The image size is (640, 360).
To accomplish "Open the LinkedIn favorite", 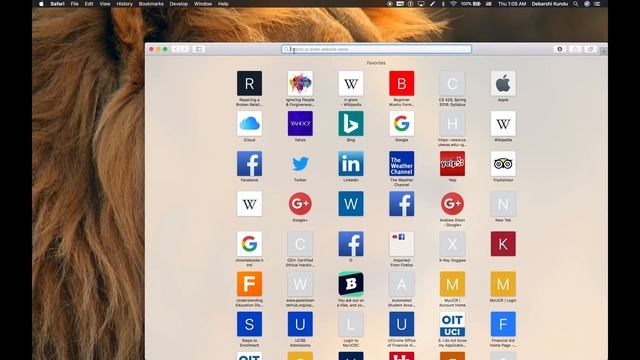I will 351,164.
